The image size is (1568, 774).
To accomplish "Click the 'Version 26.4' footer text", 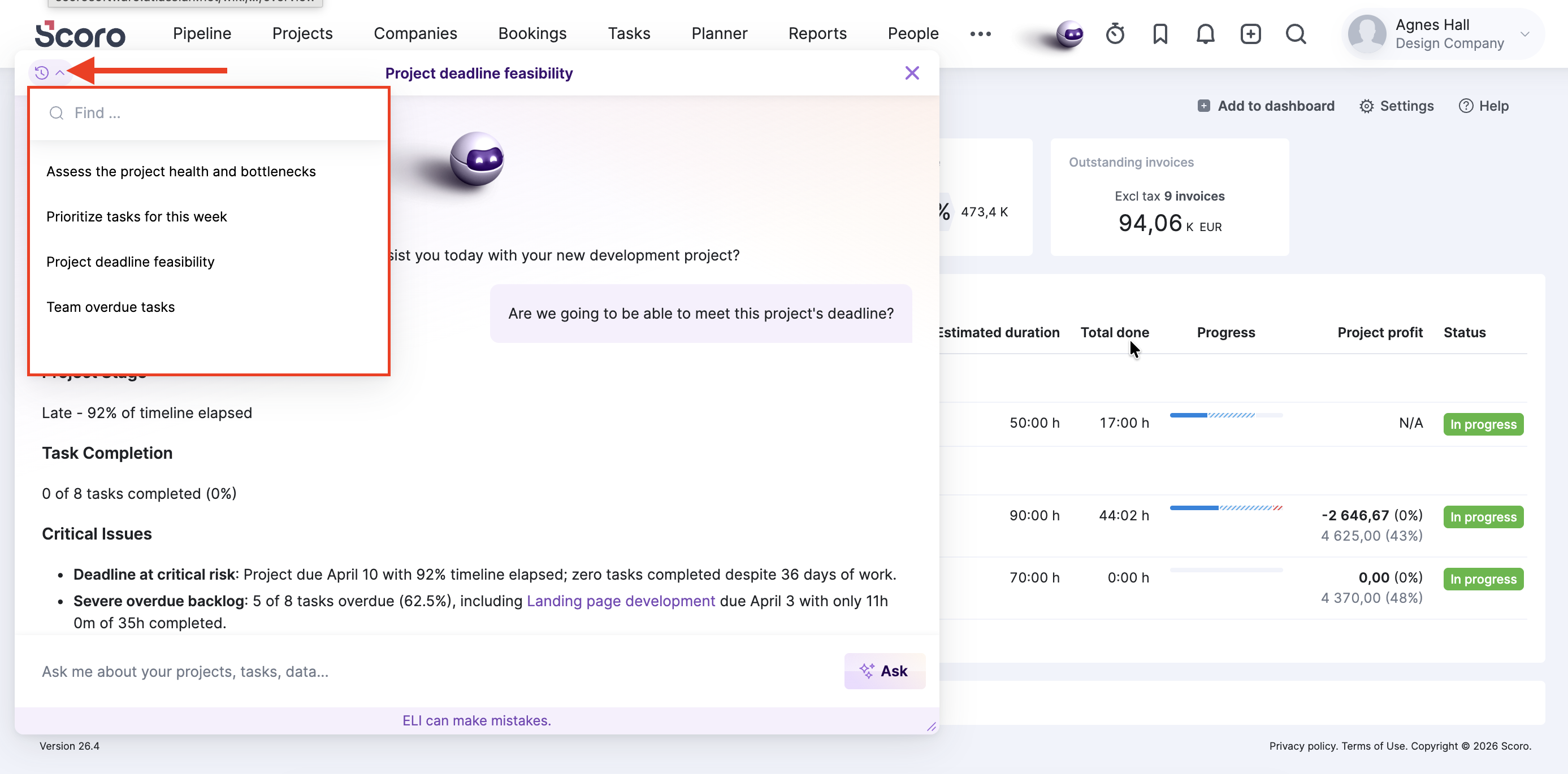I will [70, 745].
